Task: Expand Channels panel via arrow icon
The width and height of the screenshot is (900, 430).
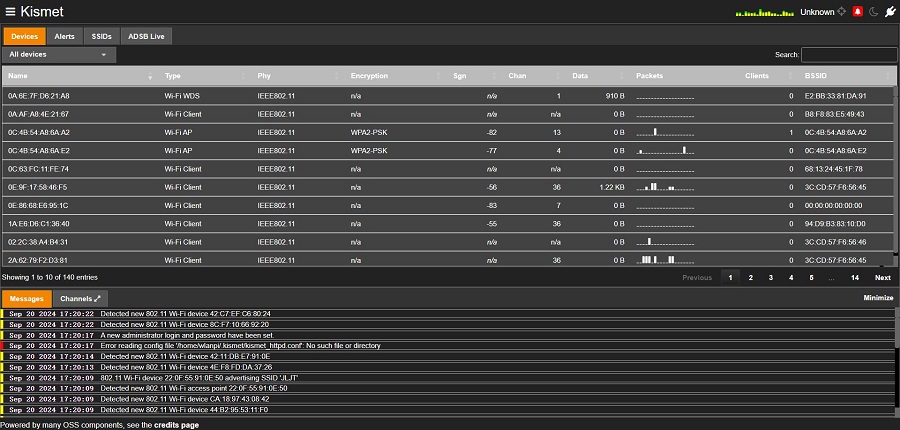Action: pos(97,299)
